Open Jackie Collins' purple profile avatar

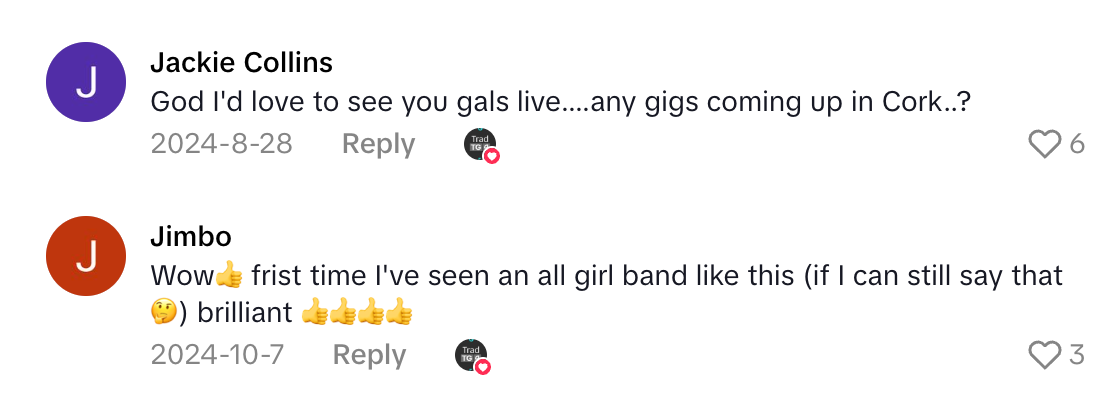[x=86, y=82]
